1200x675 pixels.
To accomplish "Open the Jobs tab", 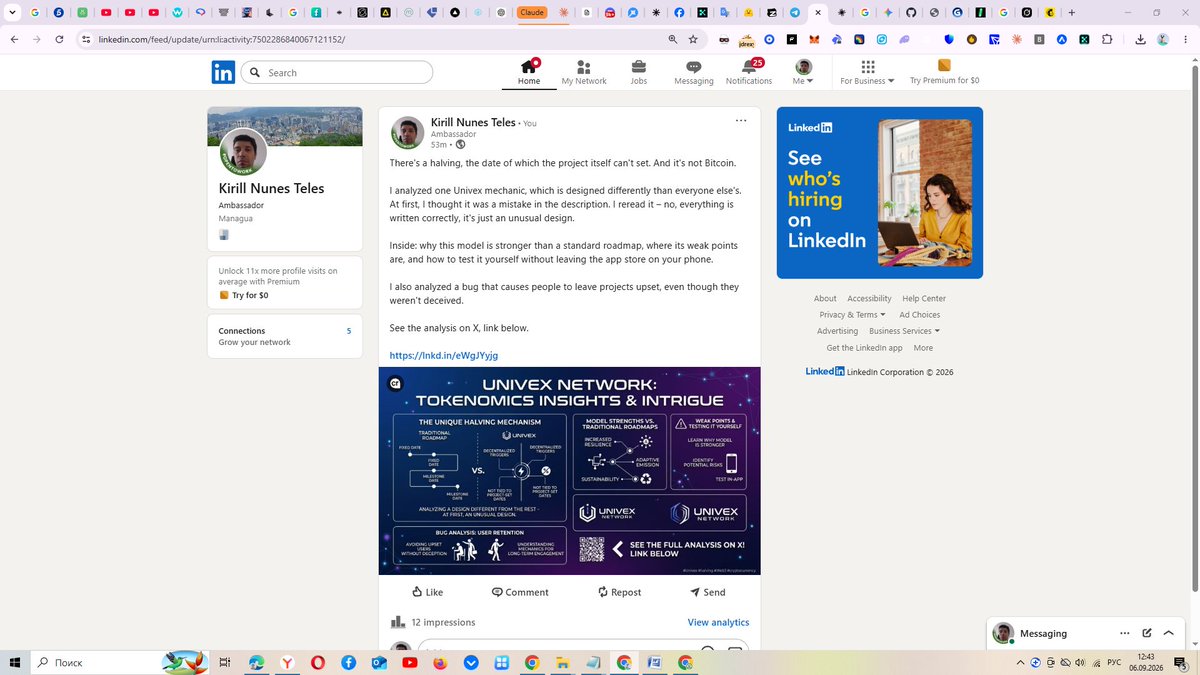I will pos(638,72).
